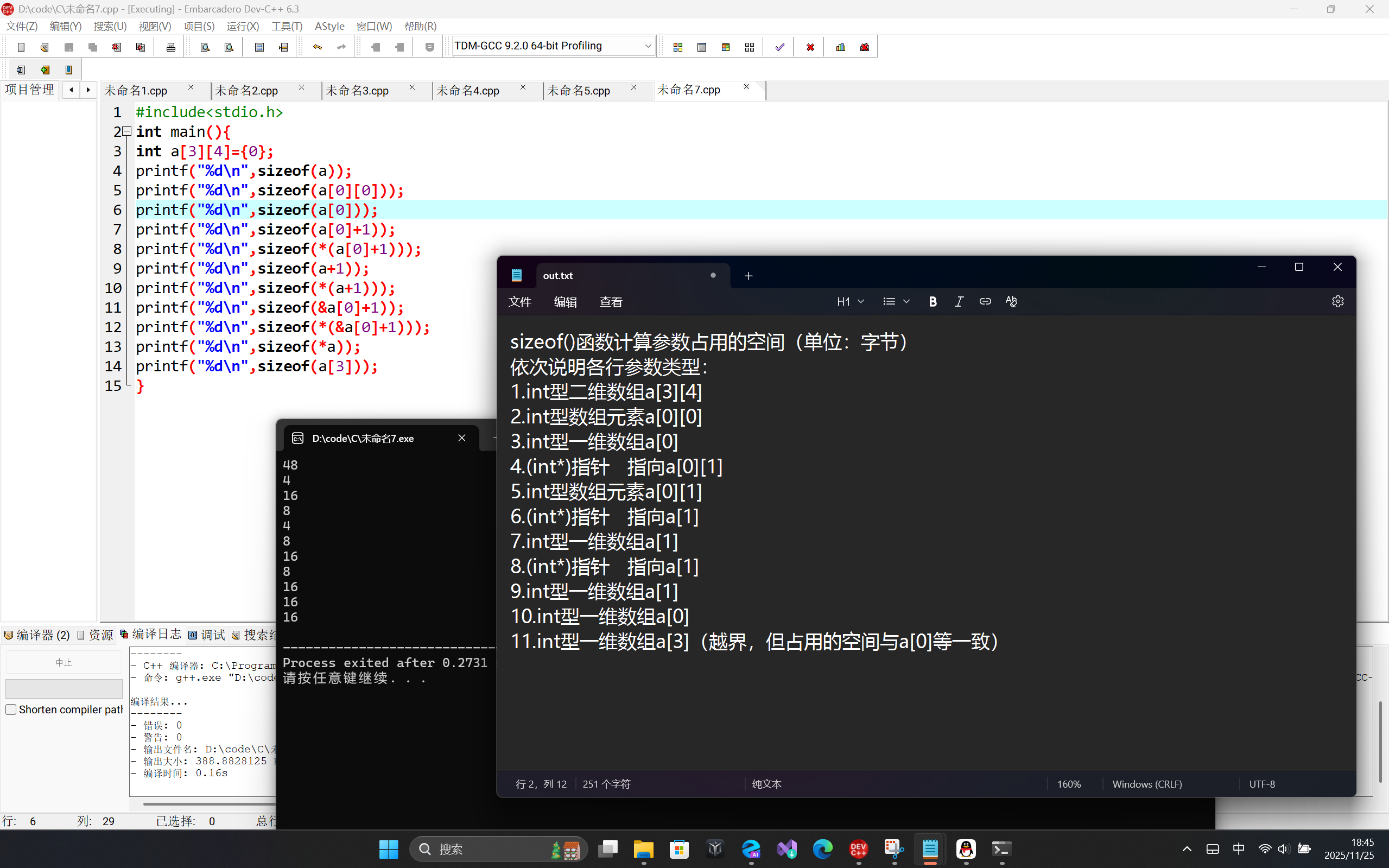
Task: Open Notepad settings gear
Action: (x=1337, y=301)
